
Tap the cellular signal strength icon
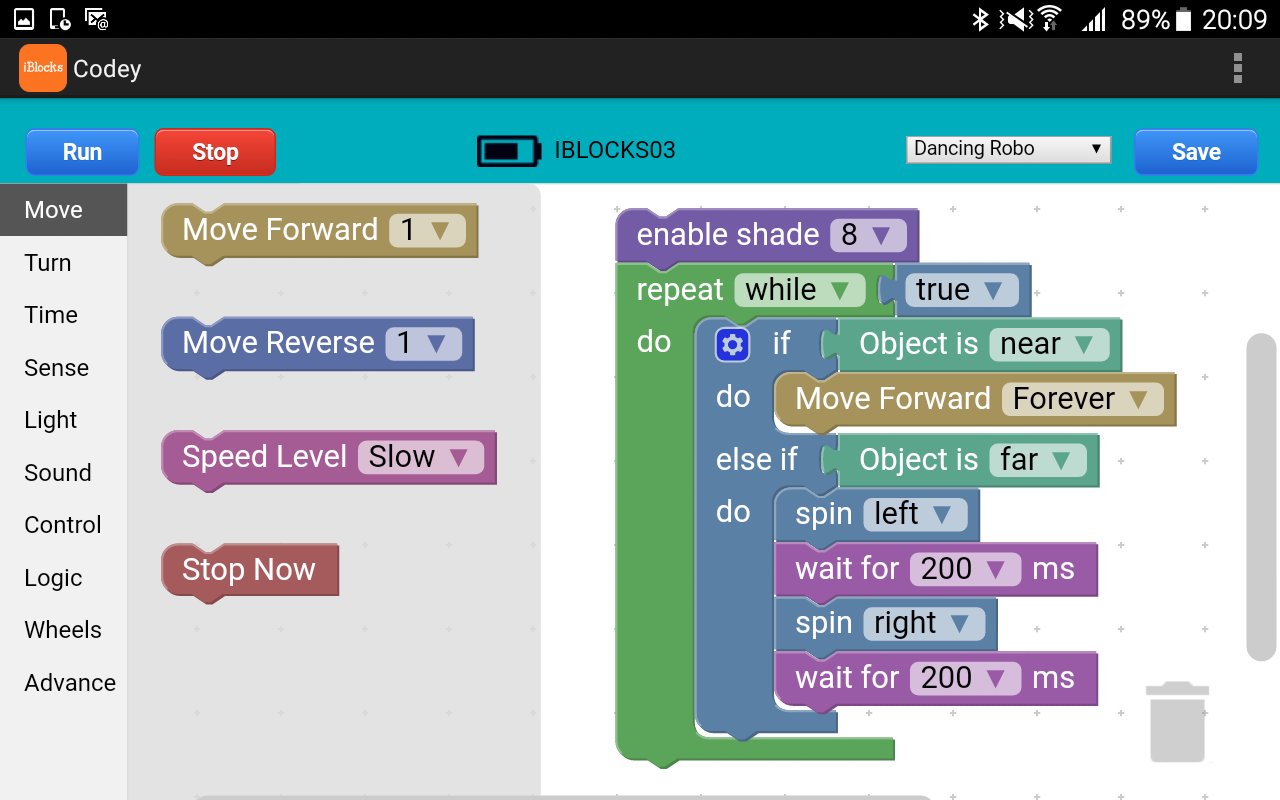click(x=1094, y=18)
